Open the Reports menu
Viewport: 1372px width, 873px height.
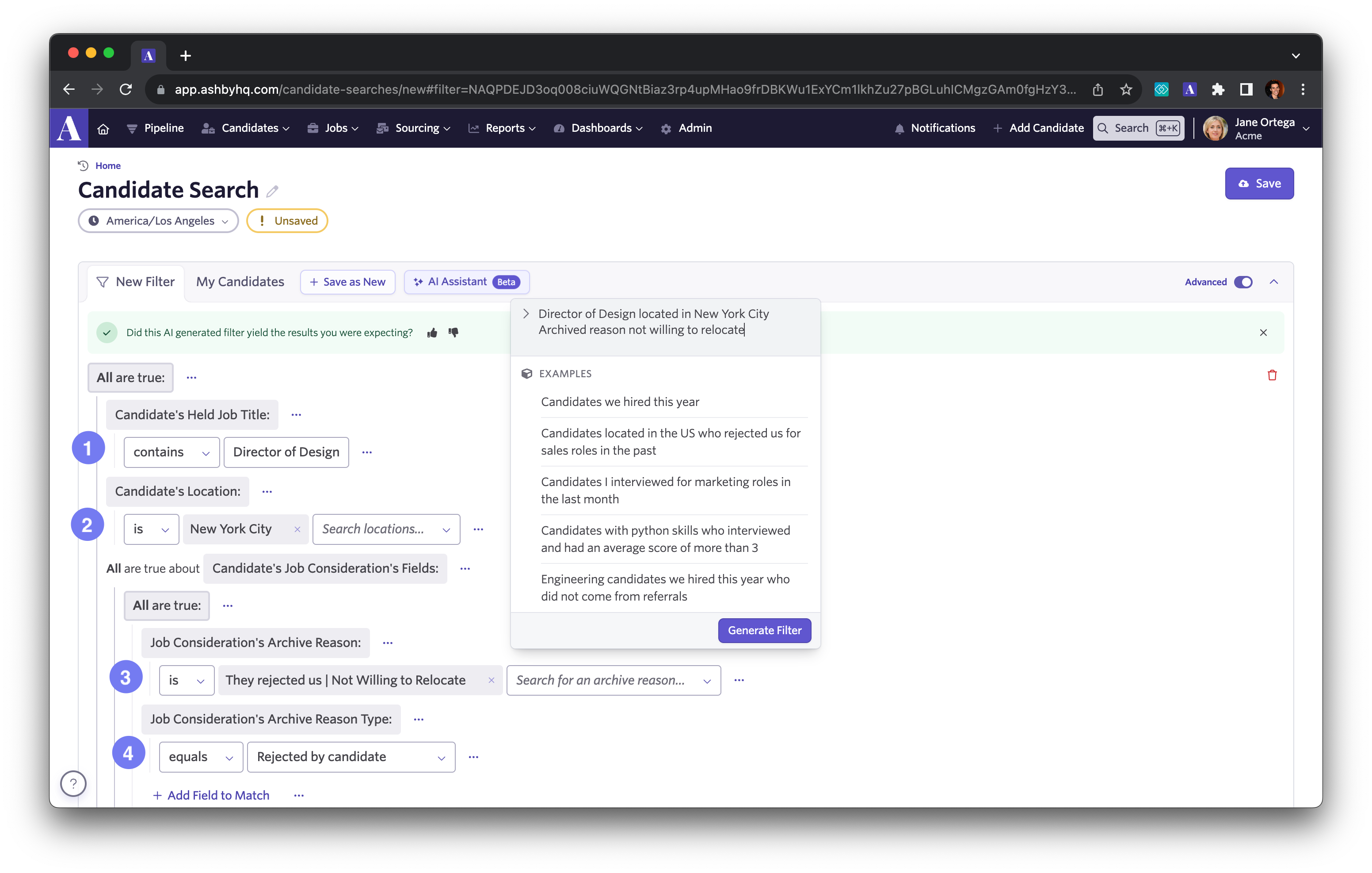click(503, 128)
